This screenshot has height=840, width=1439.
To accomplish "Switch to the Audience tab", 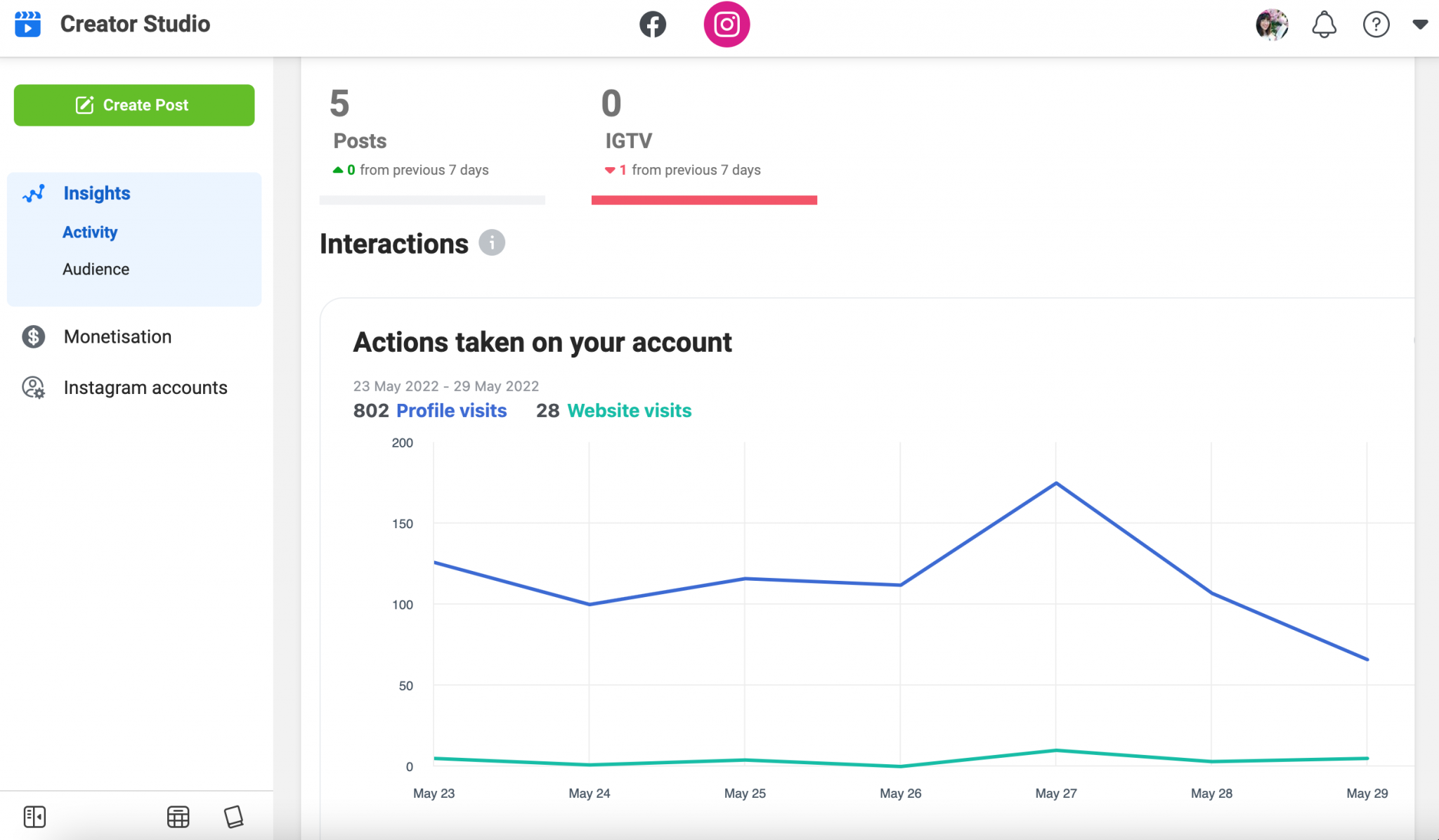I will pos(96,268).
